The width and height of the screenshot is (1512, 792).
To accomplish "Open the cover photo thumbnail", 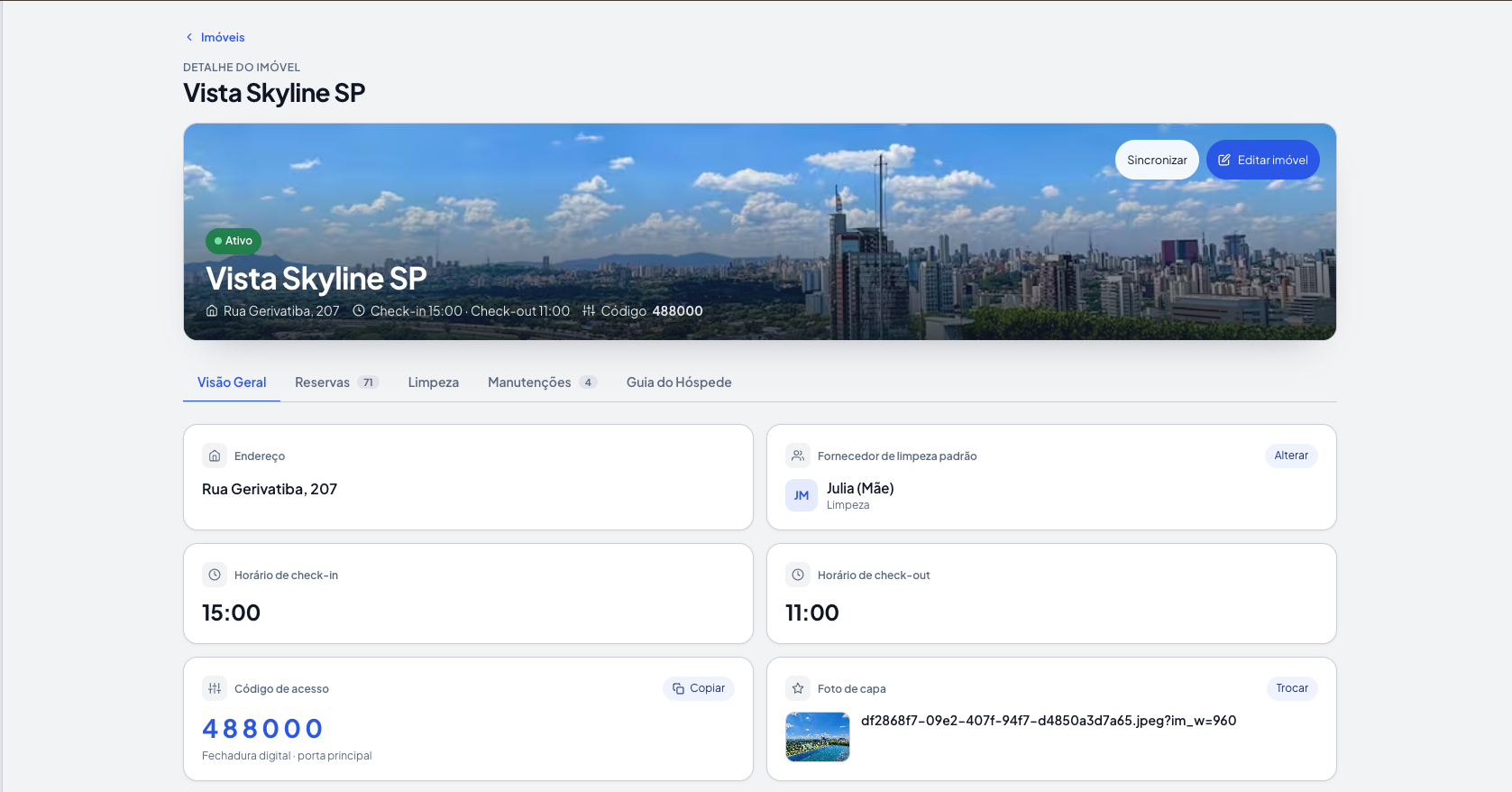I will 818,737.
